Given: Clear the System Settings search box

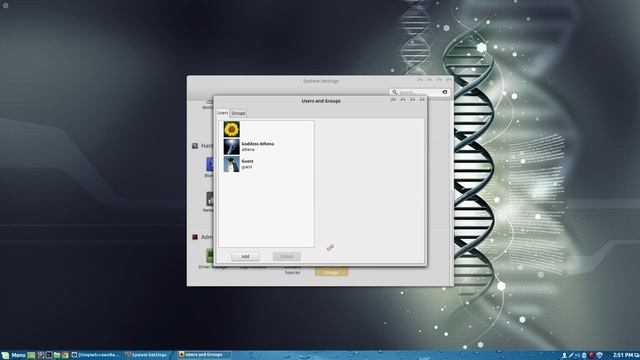Looking at the screenshot, I should 445,92.
